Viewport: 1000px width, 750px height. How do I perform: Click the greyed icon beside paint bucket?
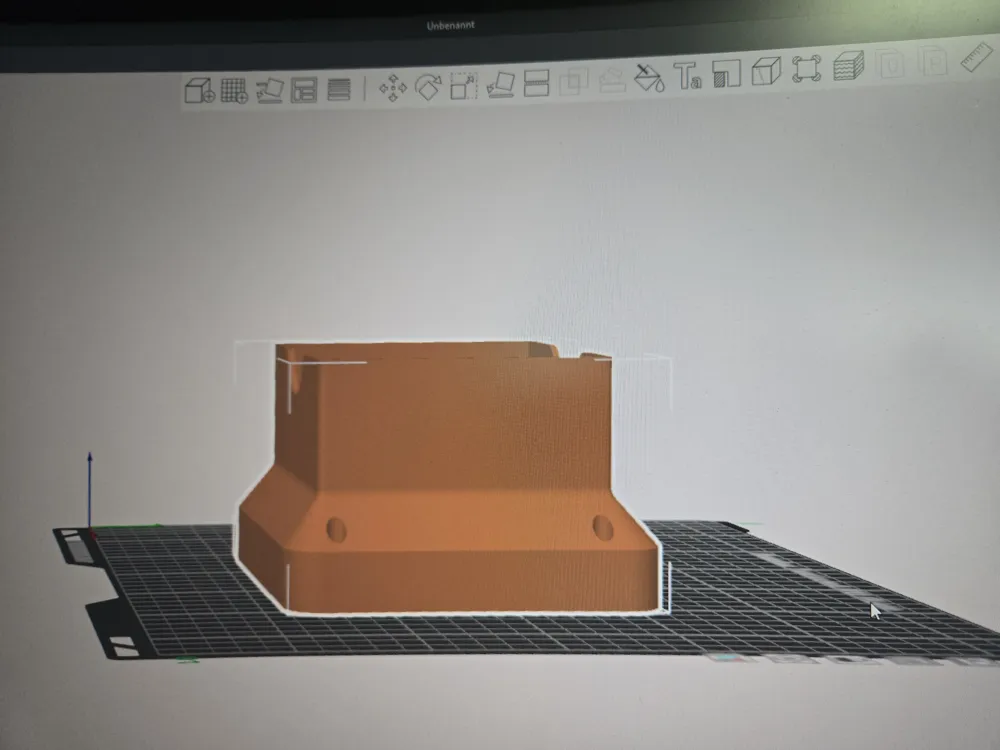coord(612,80)
